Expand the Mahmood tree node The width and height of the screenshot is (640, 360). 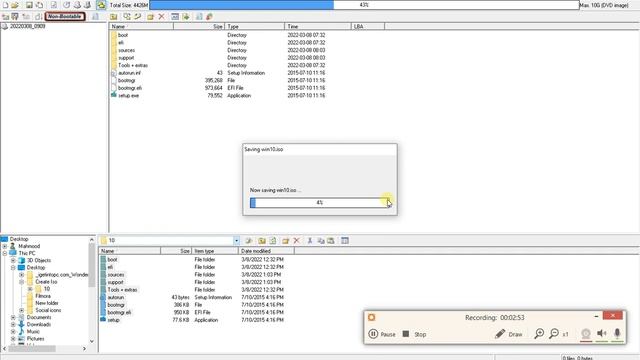pos(4,246)
